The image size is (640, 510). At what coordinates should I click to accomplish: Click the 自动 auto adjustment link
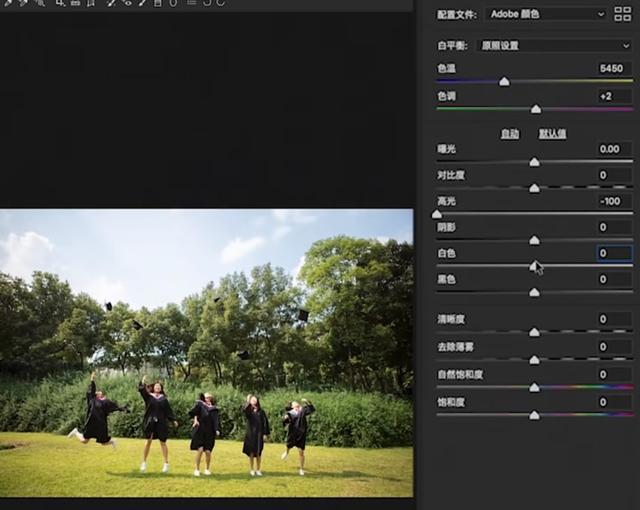click(510, 133)
